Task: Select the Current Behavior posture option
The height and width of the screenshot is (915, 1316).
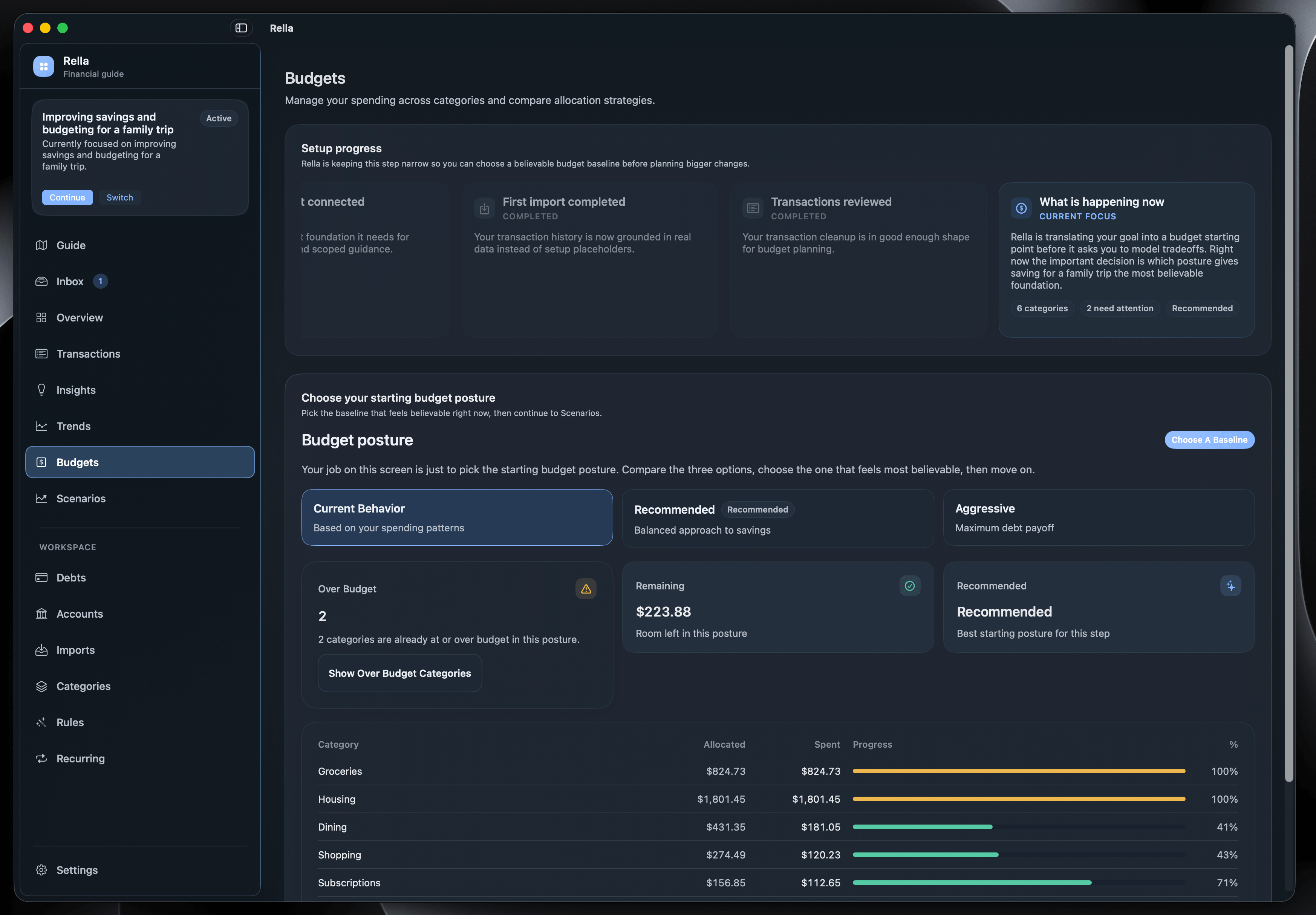Action: click(457, 517)
